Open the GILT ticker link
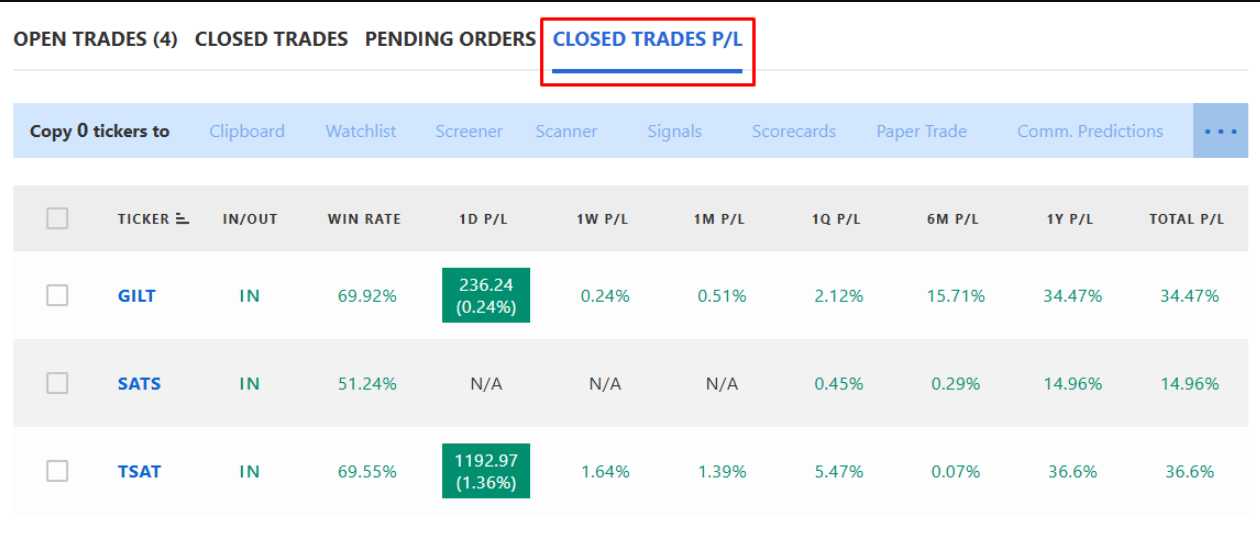Screen dimensions: 1260x537 tap(137, 296)
